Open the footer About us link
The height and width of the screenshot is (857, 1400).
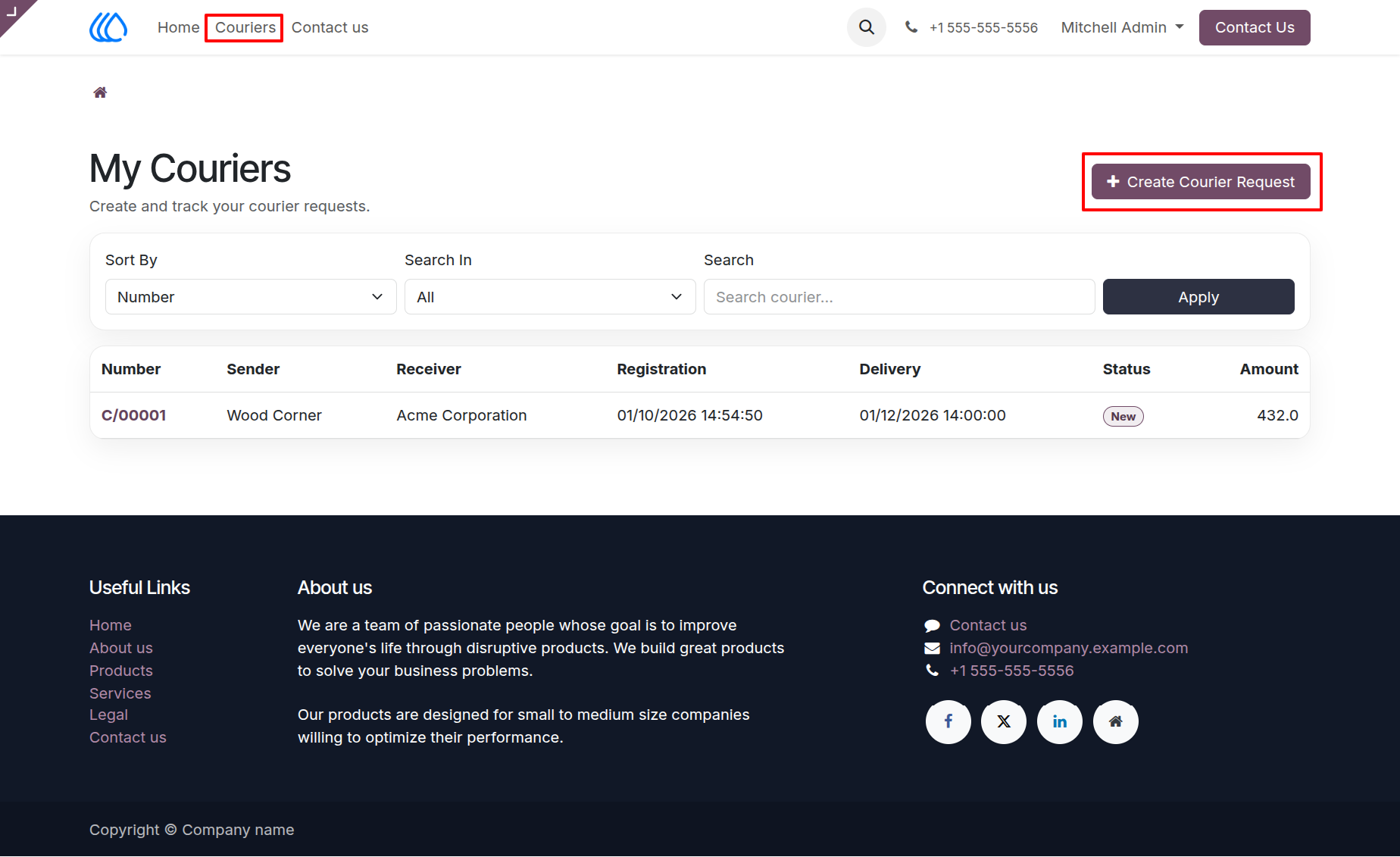point(121,648)
